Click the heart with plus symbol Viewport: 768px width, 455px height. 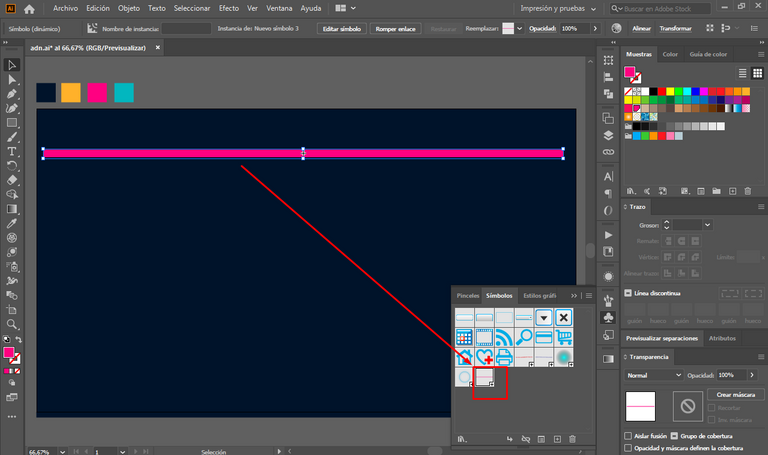(484, 357)
